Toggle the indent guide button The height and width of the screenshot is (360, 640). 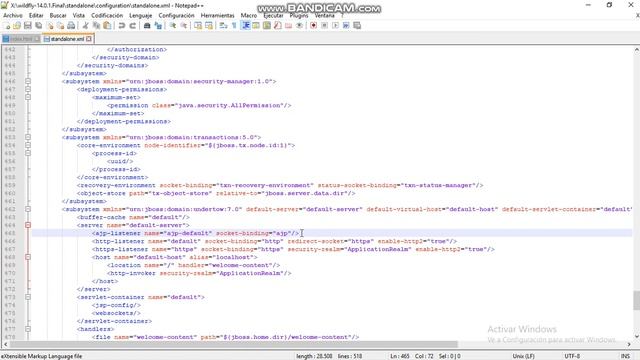point(246,25)
